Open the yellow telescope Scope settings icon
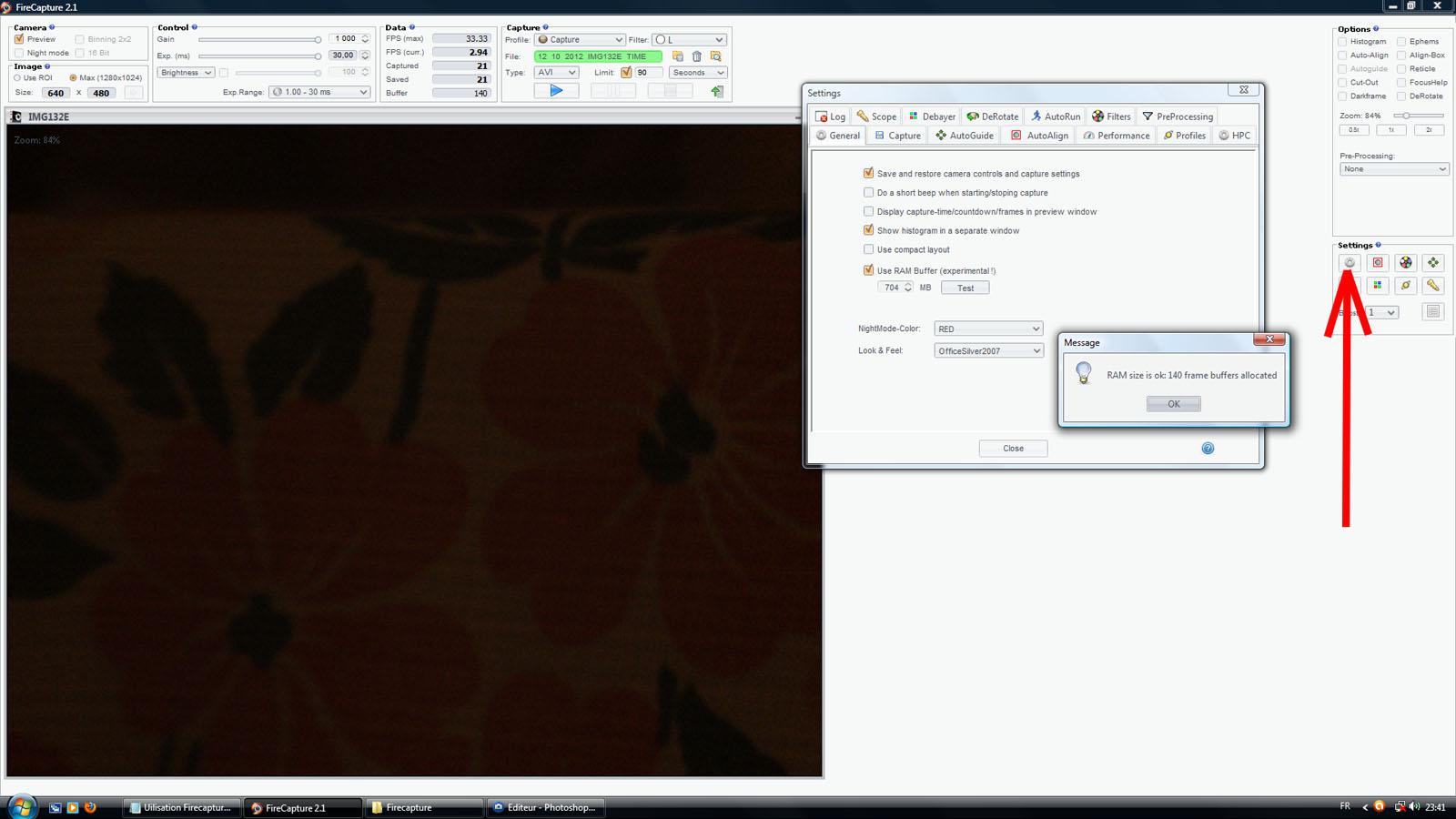This screenshot has width=1456, height=819. click(x=1433, y=285)
